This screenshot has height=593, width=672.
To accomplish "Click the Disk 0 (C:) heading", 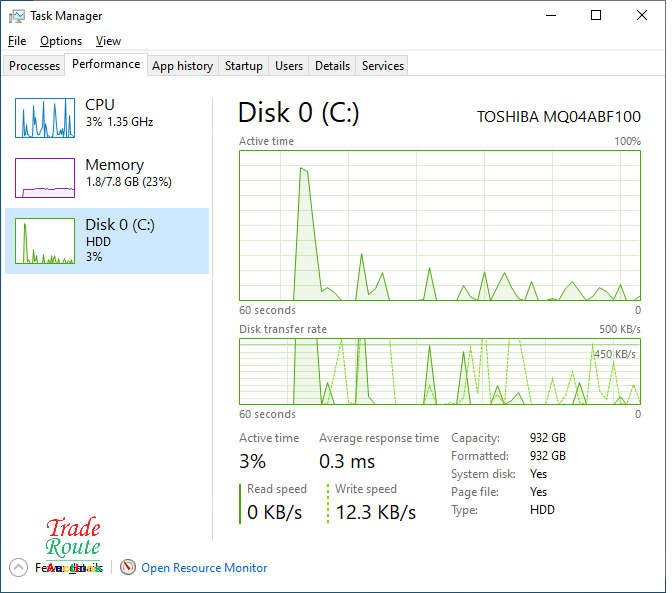I will 298,113.
